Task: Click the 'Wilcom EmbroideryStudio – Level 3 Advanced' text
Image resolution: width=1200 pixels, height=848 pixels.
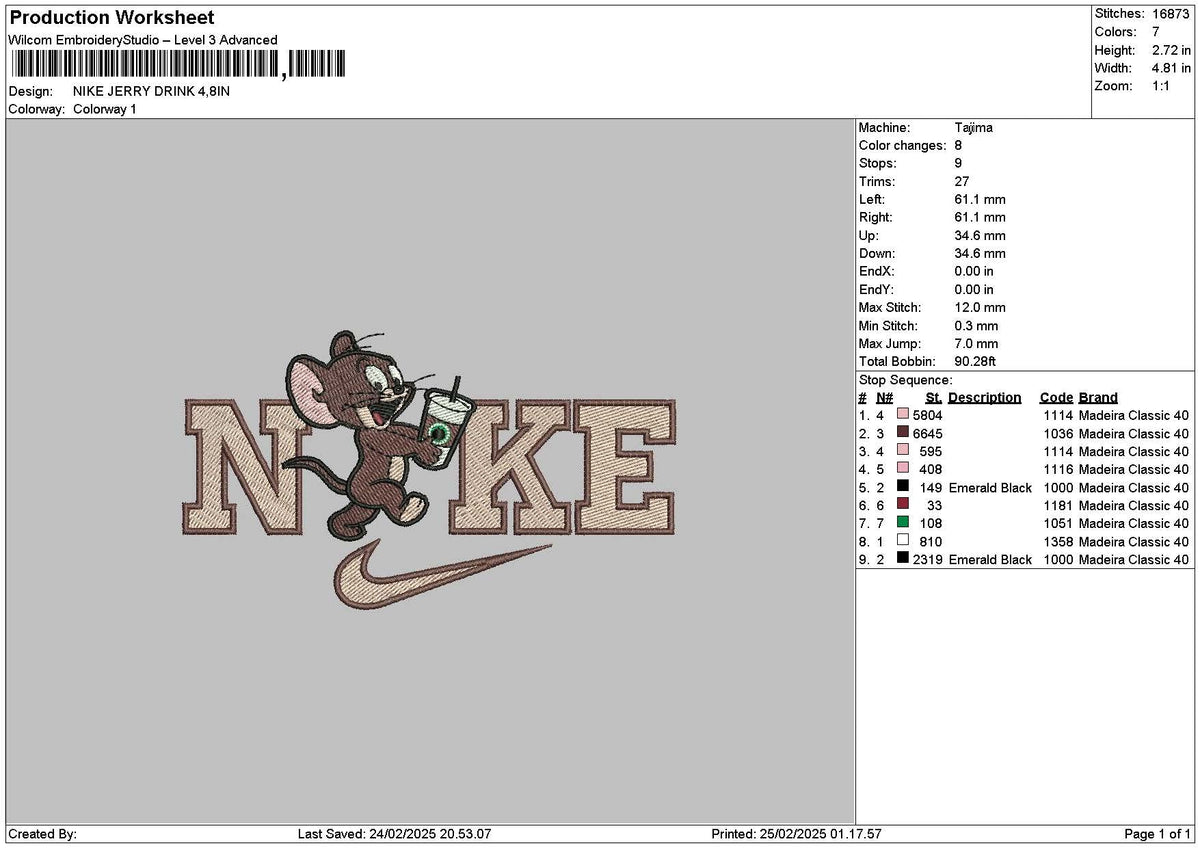Action: 142,40
